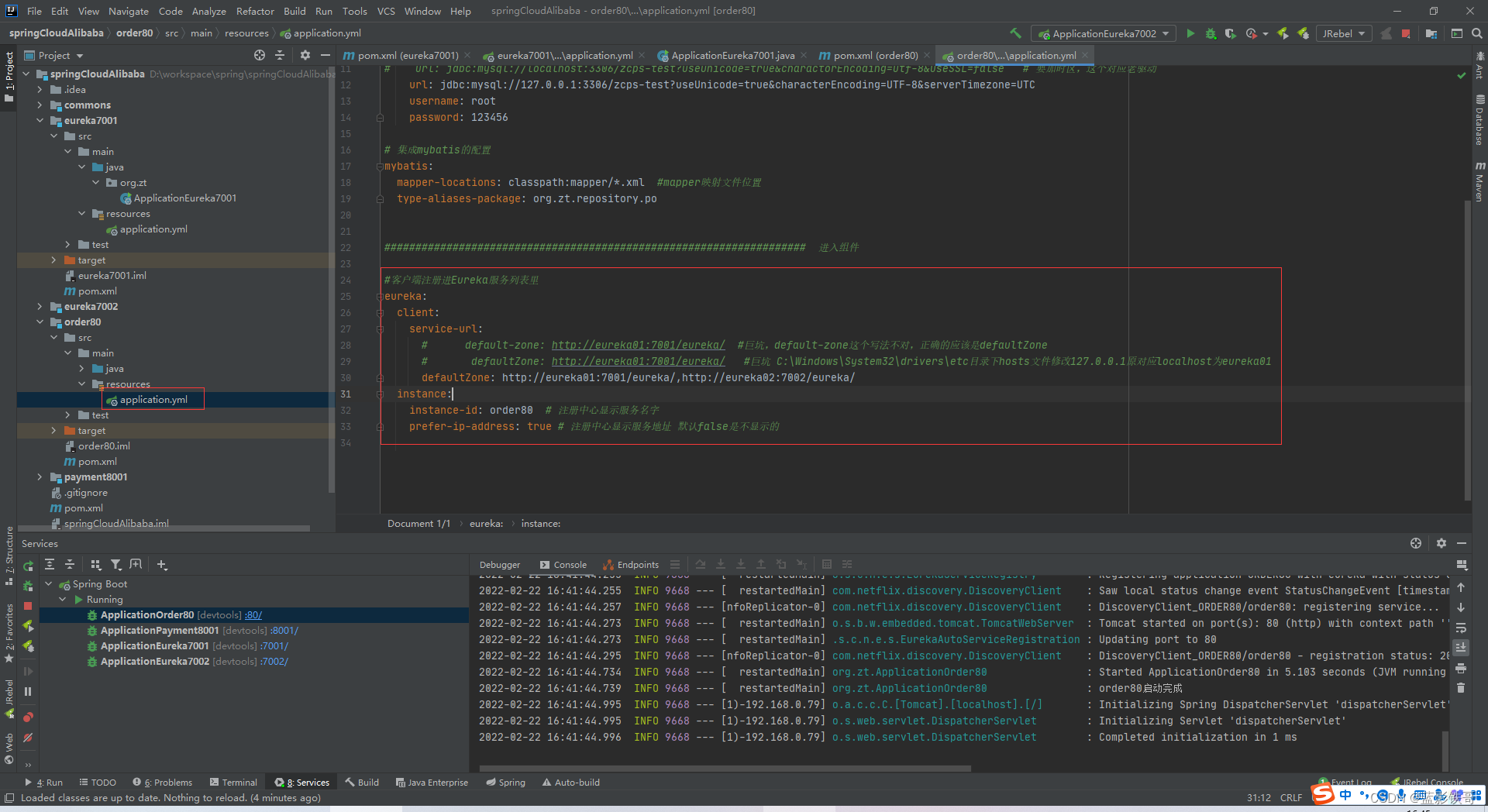Toggle the 8: Services bottom tool window
Screen dimensions: 1488x812
click(302, 783)
